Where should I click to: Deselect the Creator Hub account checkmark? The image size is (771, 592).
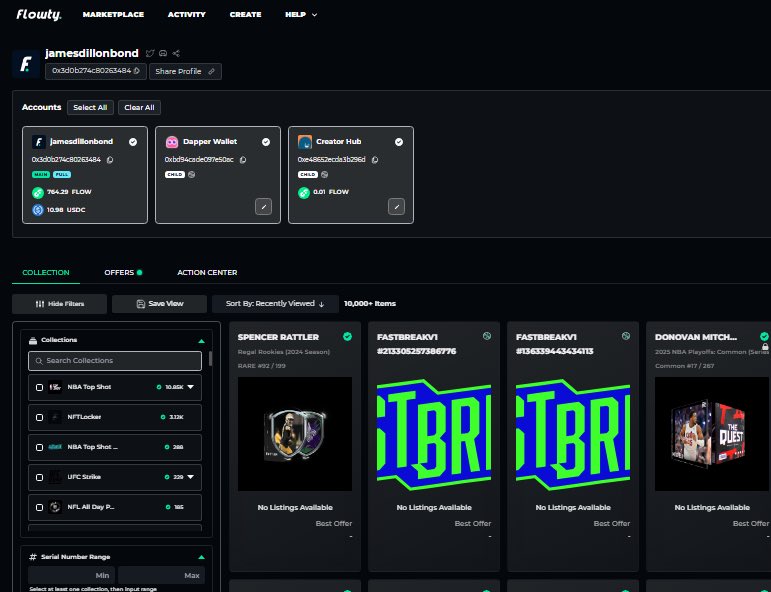click(399, 142)
